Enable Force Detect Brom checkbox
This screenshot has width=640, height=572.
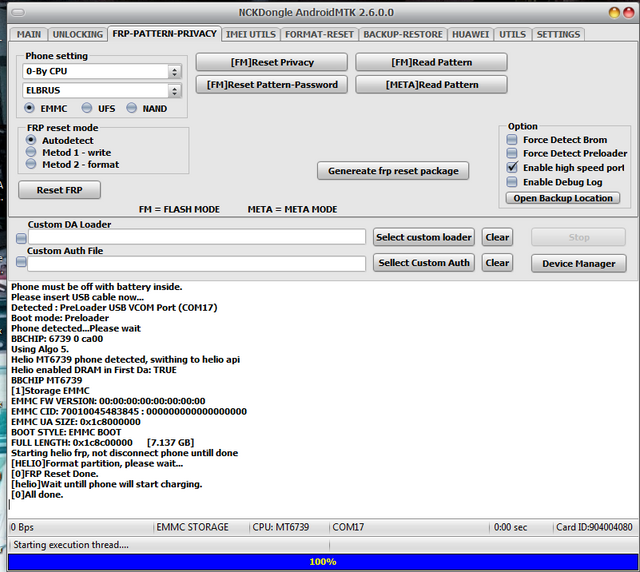click(512, 140)
